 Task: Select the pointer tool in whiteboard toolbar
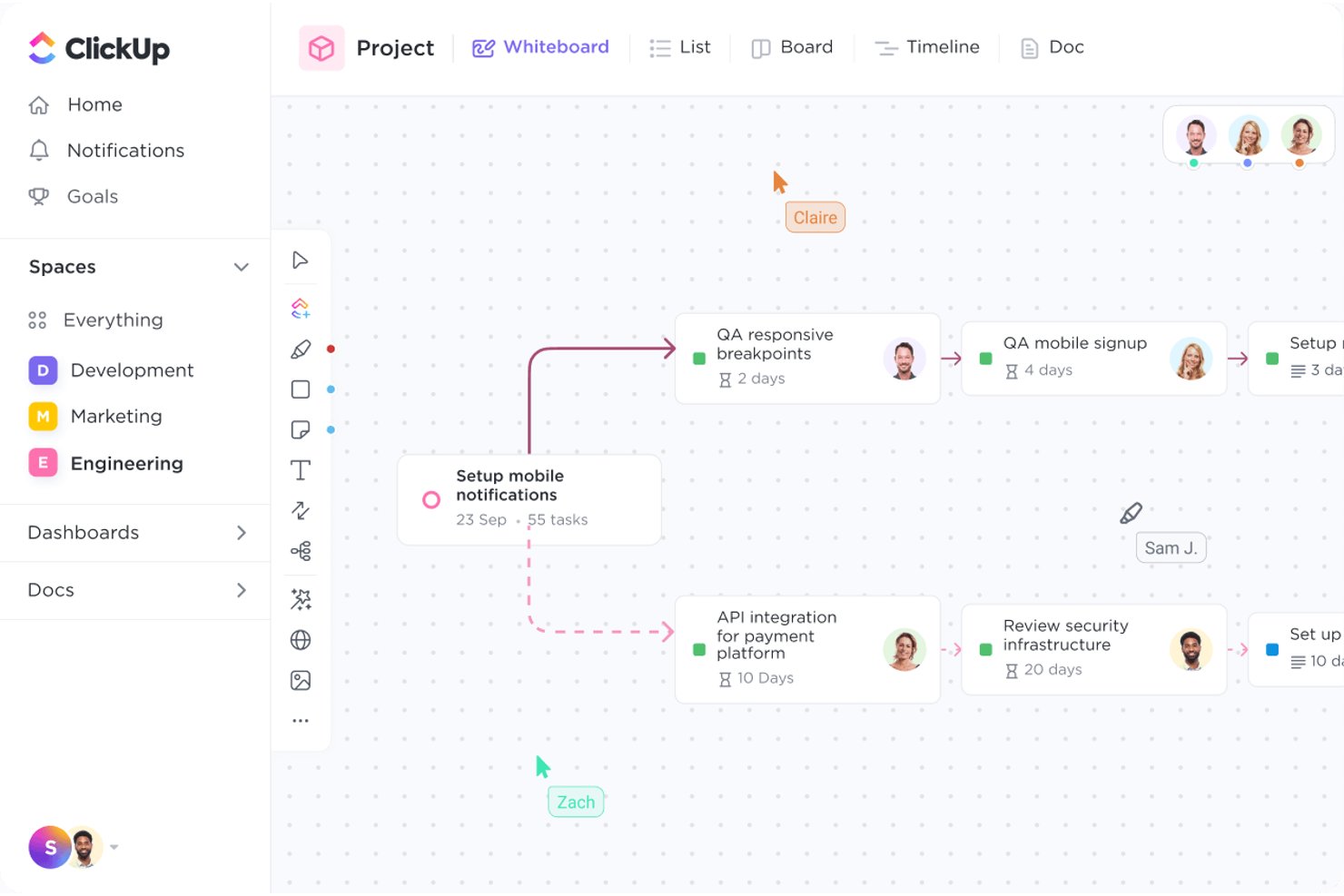(301, 261)
